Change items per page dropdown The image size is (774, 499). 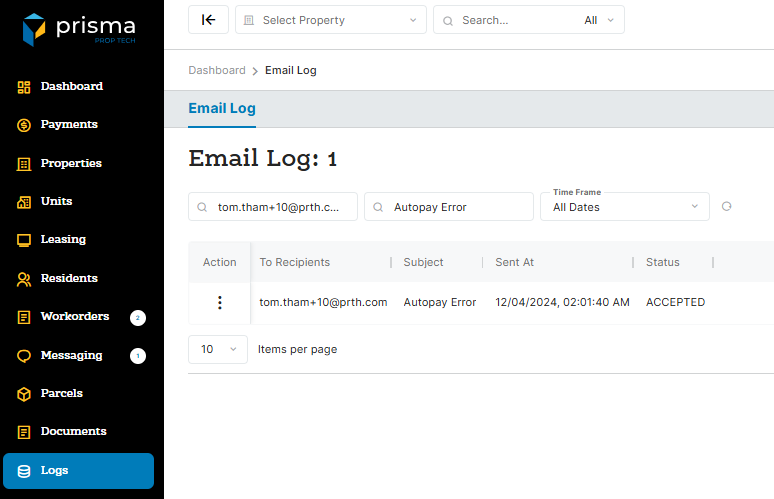pos(218,349)
